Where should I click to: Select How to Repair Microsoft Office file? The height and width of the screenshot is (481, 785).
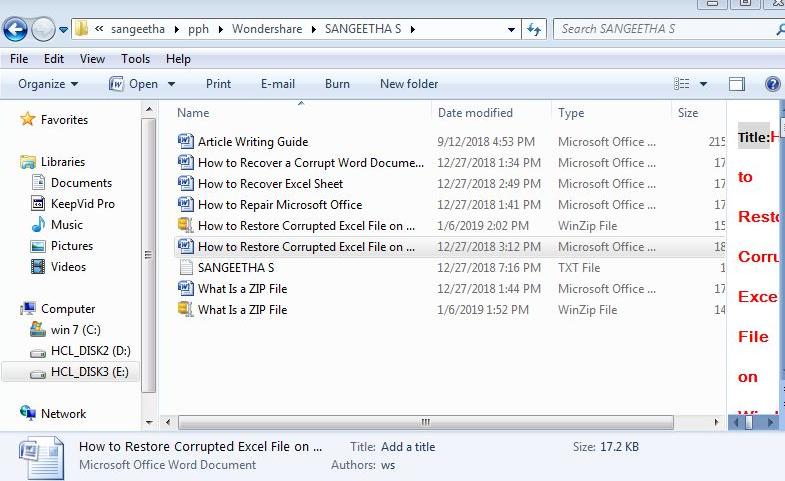click(x=280, y=205)
